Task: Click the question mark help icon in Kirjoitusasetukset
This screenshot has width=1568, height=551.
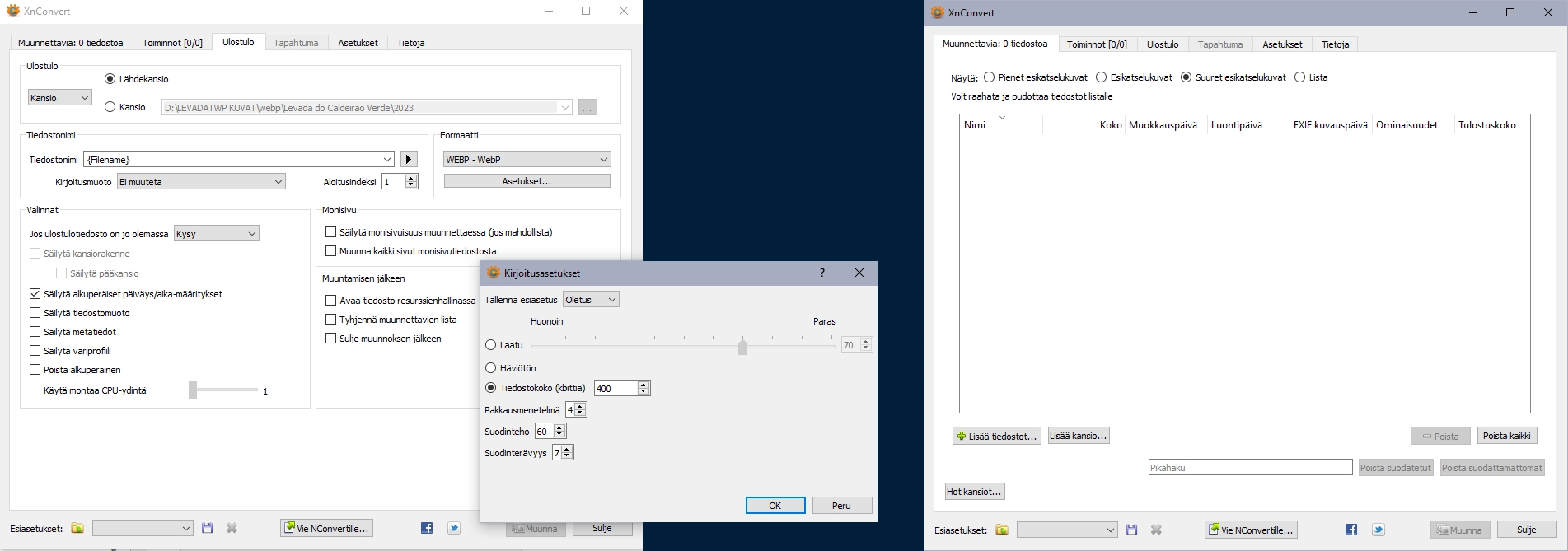Action: click(x=821, y=273)
